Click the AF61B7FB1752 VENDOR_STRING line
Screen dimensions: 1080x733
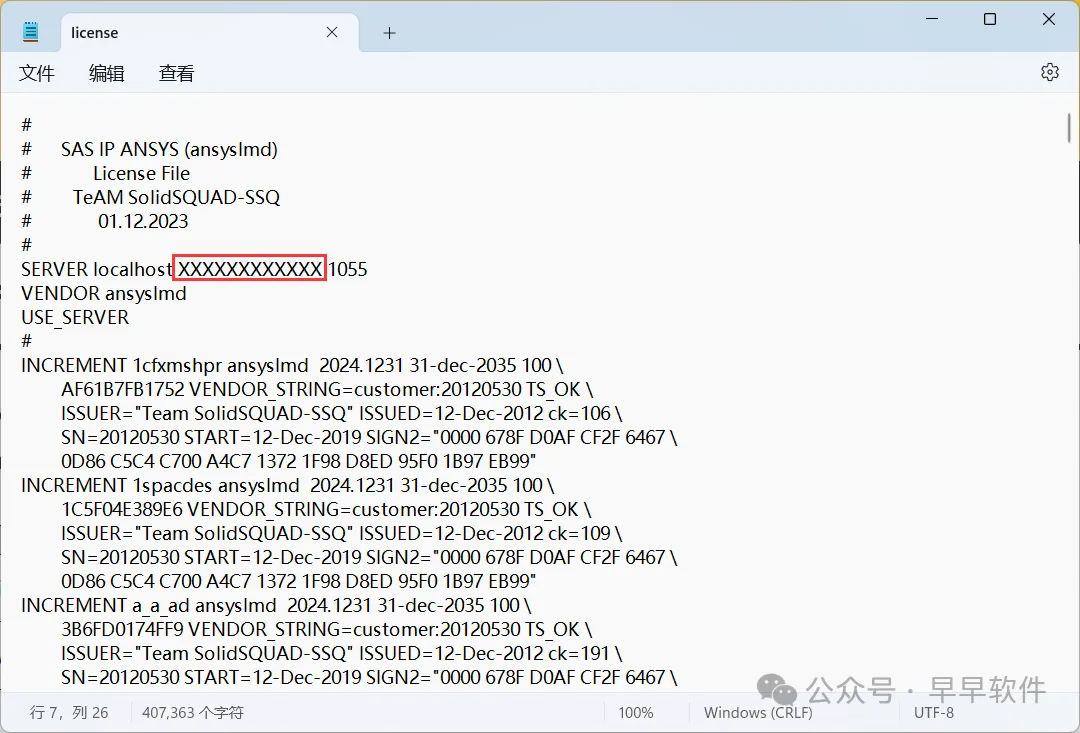click(x=326, y=389)
